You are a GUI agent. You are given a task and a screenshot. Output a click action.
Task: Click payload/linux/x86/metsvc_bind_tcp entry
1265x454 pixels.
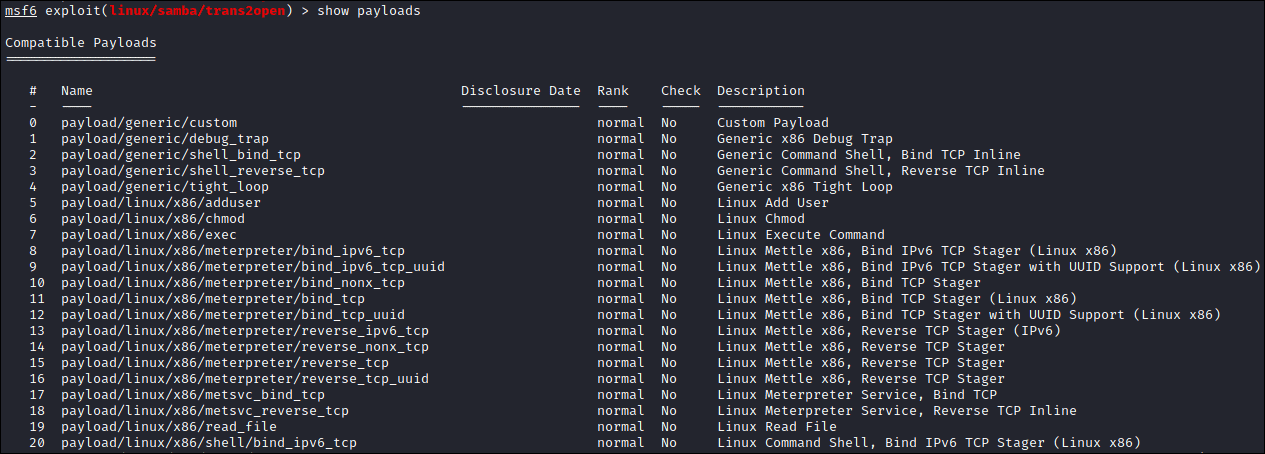tap(193, 395)
